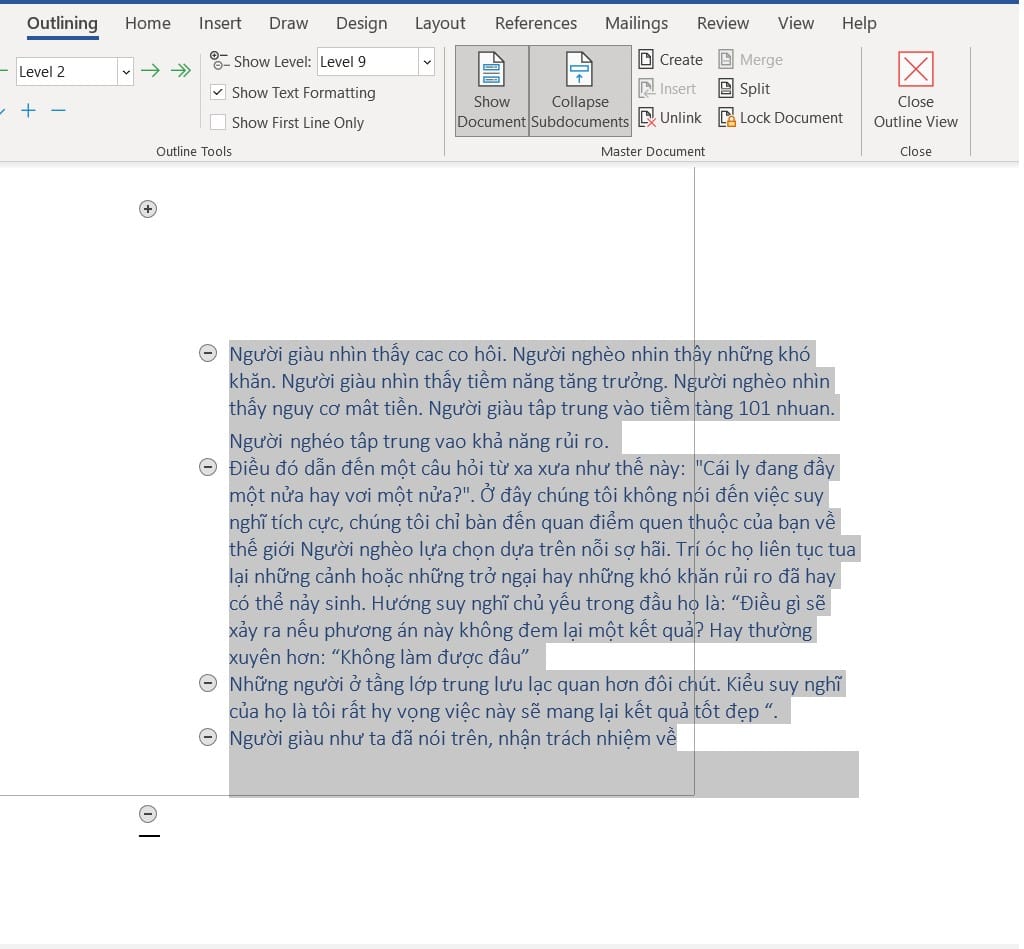Open the View tab
This screenshot has width=1024, height=949.
tap(795, 24)
